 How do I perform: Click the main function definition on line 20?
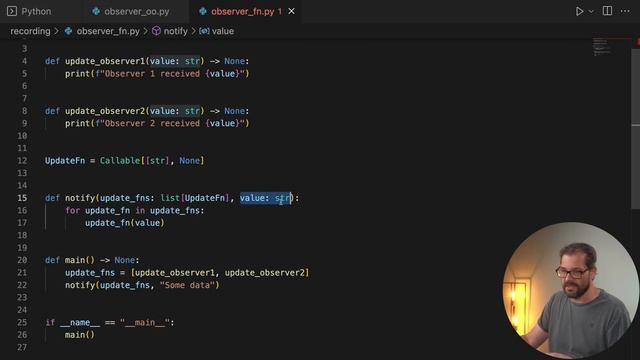point(92,260)
